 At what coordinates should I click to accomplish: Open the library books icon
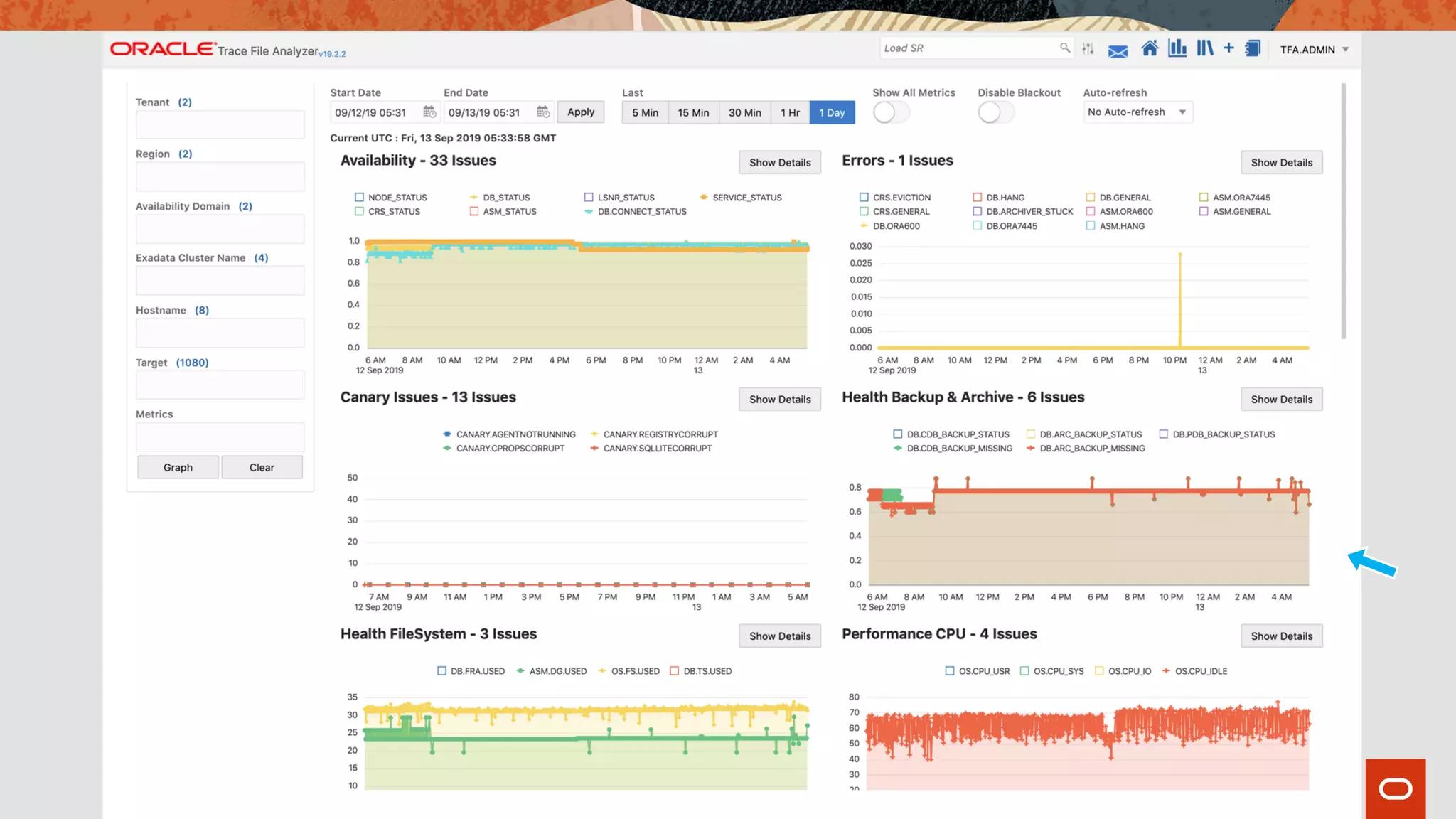coord(1204,48)
